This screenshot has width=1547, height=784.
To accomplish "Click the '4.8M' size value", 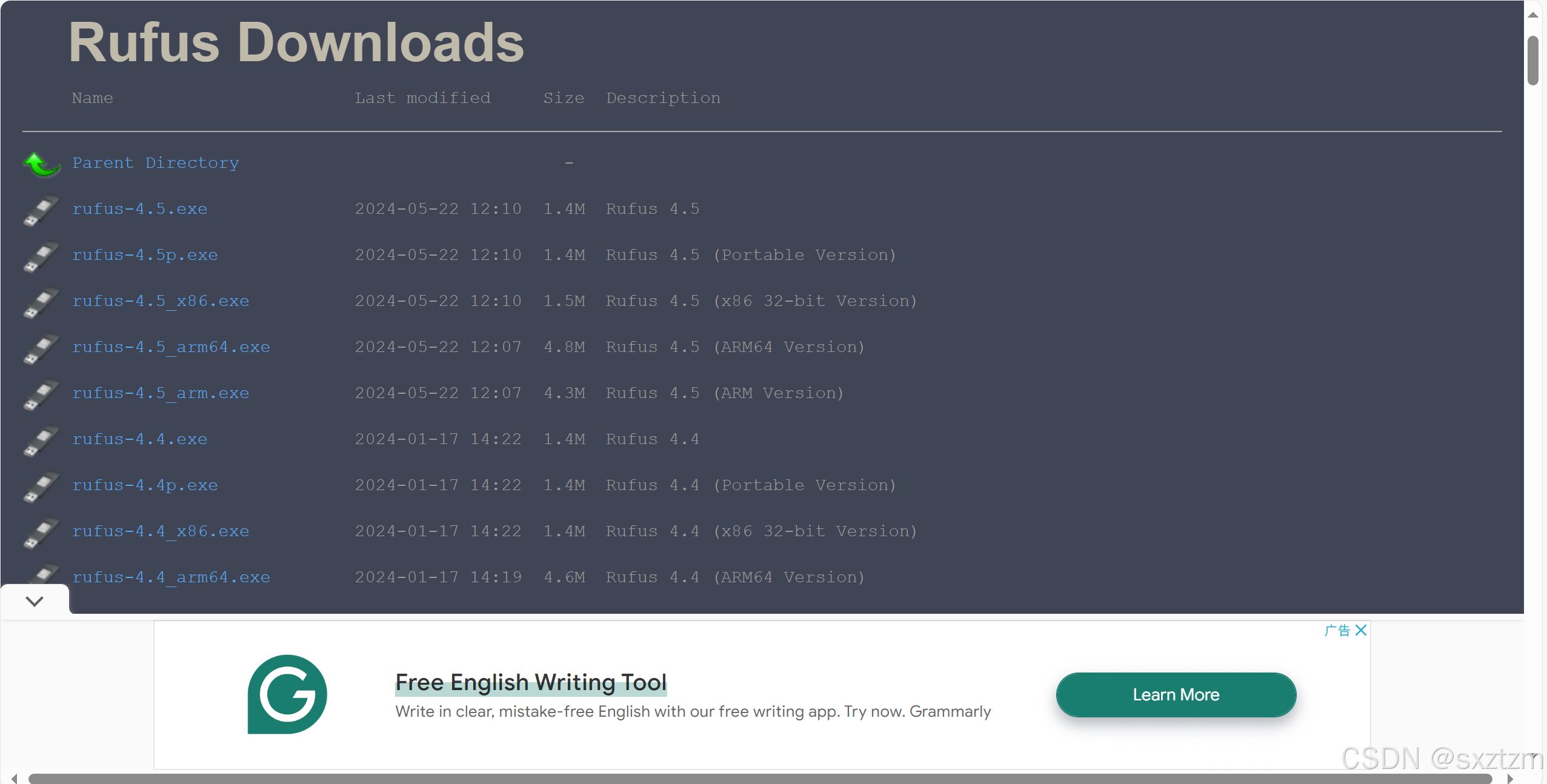I will (564, 347).
